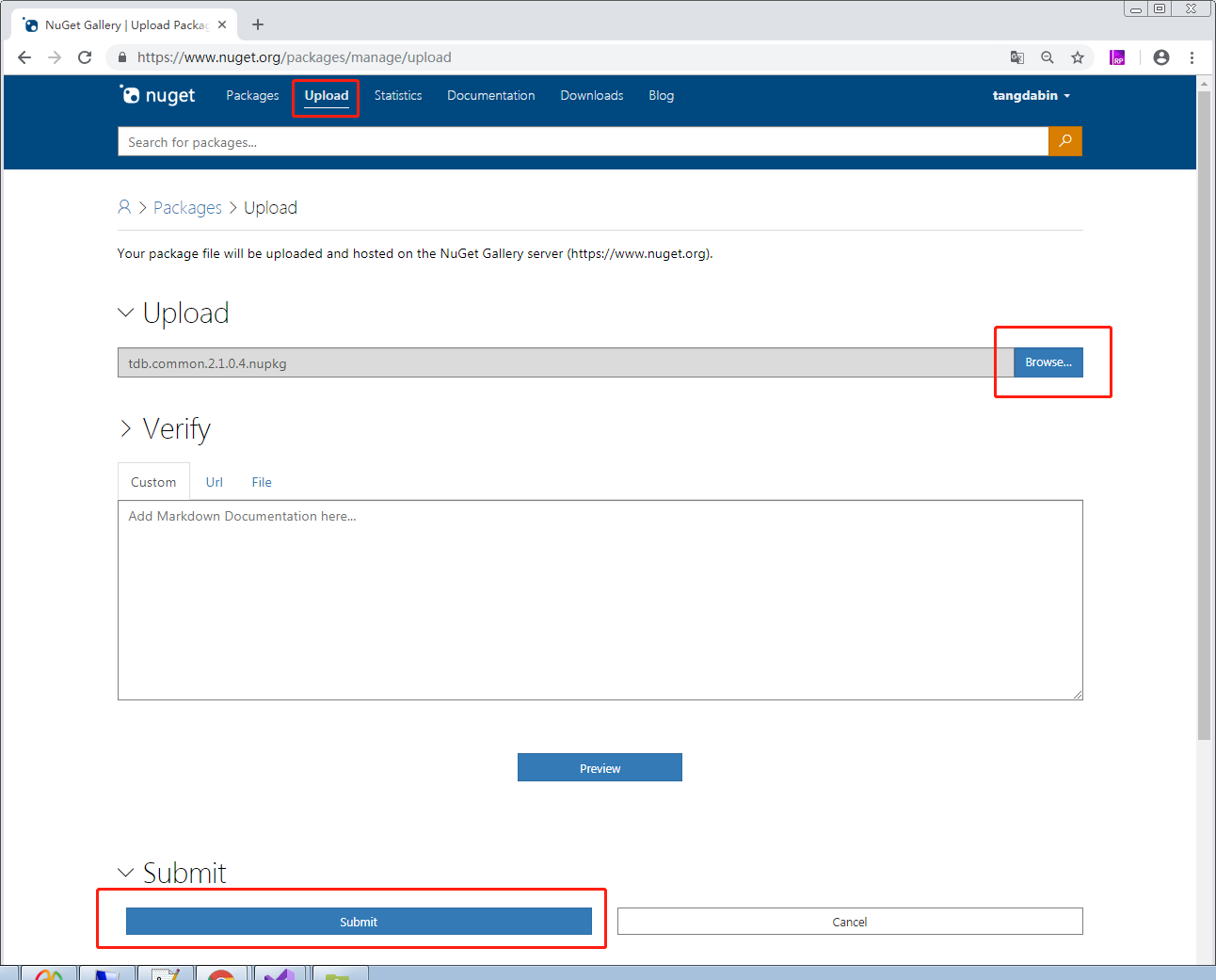The width and height of the screenshot is (1216, 980).
Task: Click the Verify section heading
Action: (x=177, y=429)
